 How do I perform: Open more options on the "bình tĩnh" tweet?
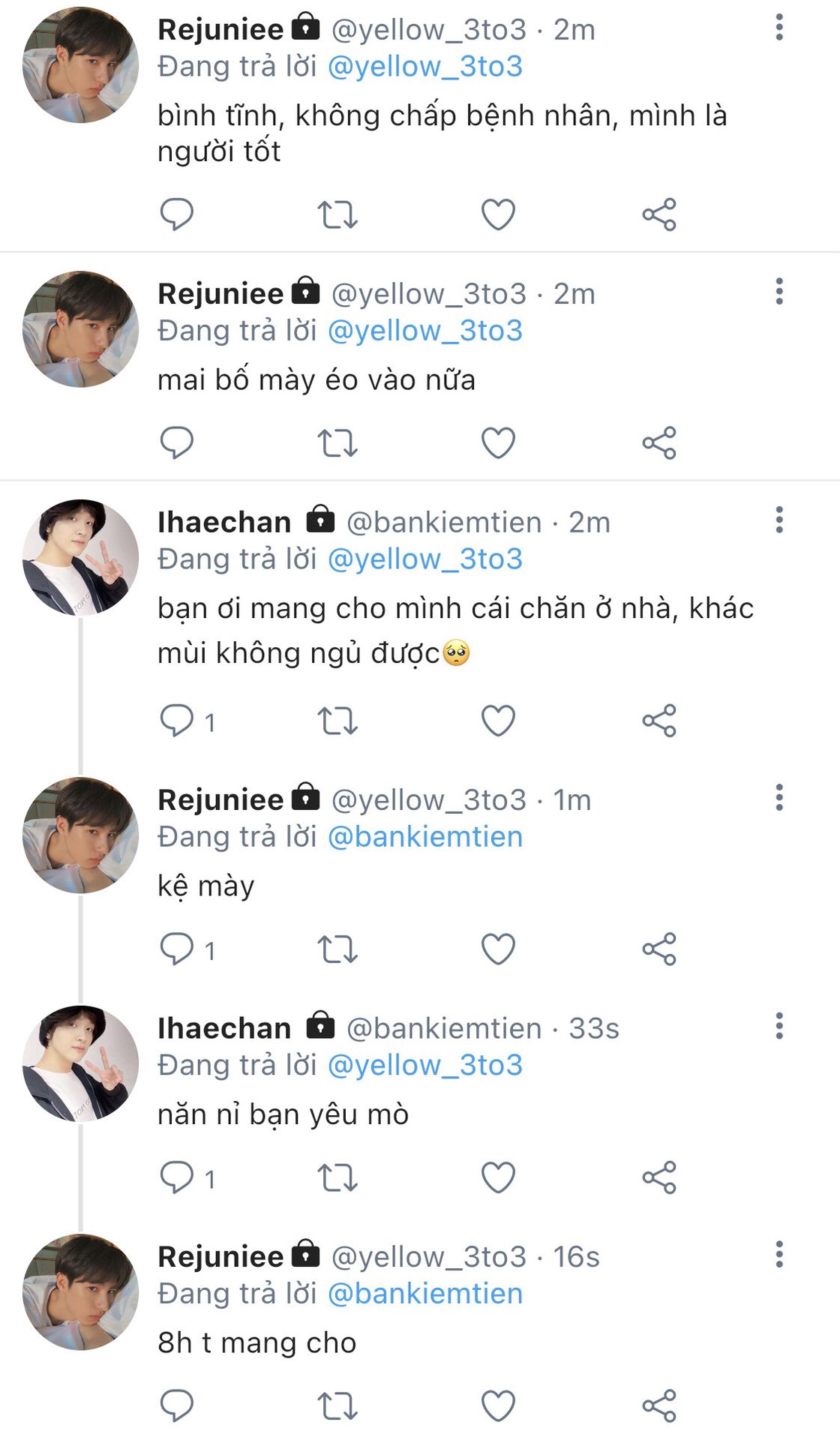click(x=779, y=28)
